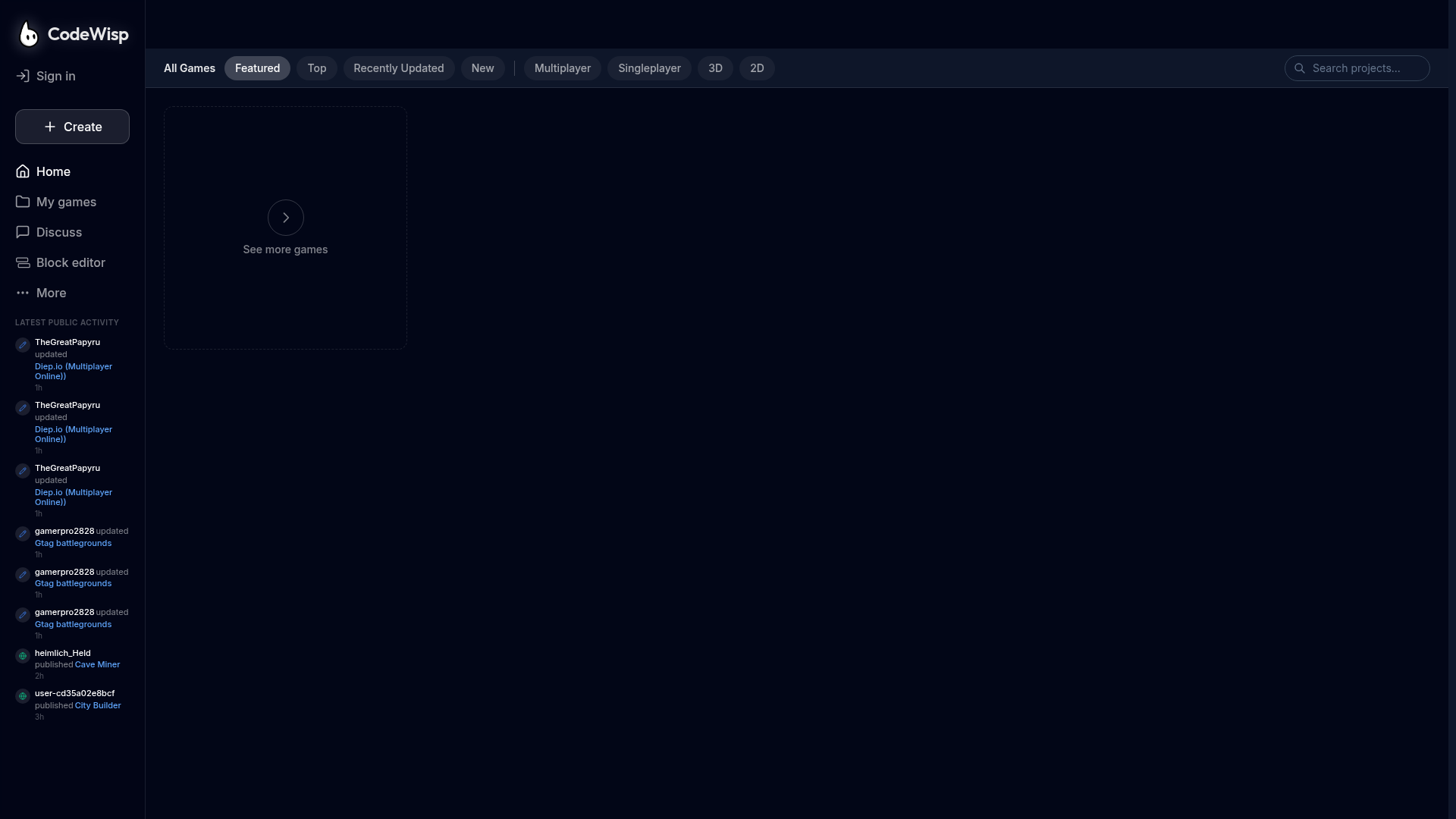Expand See more games with the chevron
This screenshot has width=1456, height=819.
point(285,218)
